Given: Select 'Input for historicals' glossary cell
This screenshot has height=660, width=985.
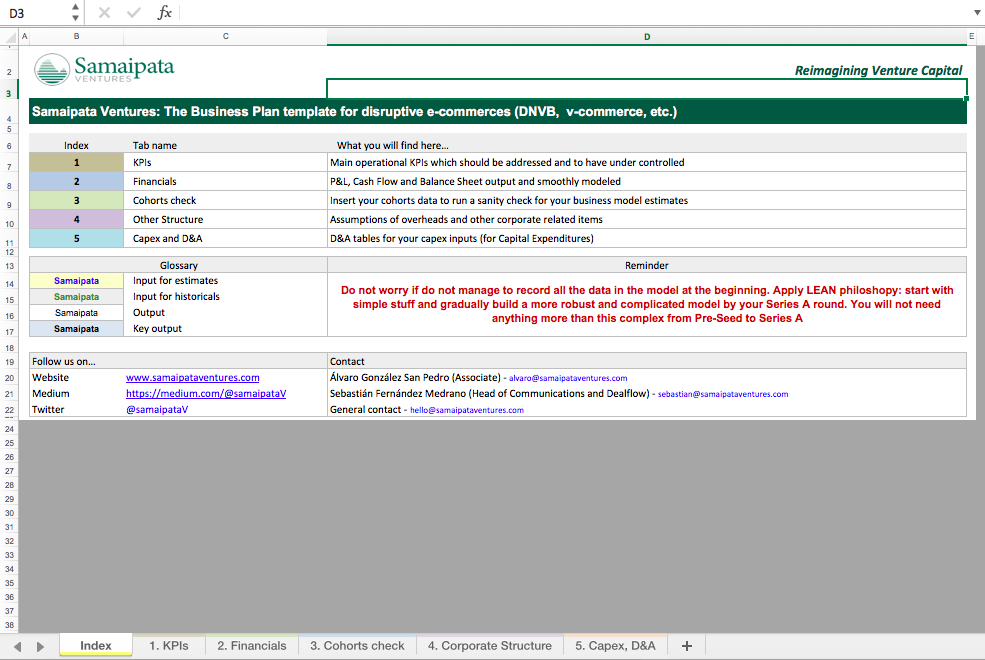Looking at the screenshot, I should 226,296.
